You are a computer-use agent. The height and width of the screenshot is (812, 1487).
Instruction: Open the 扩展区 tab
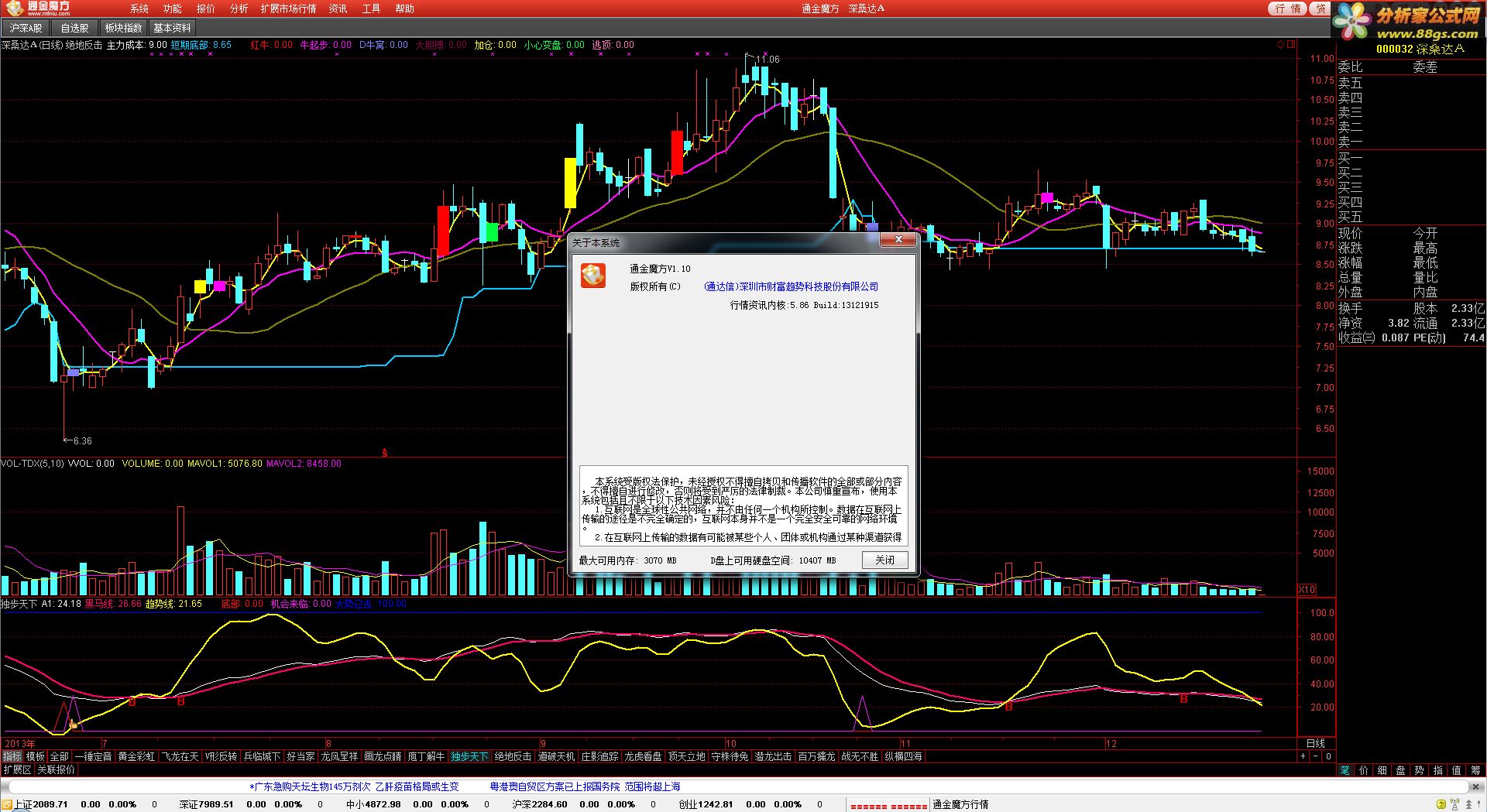(17, 769)
